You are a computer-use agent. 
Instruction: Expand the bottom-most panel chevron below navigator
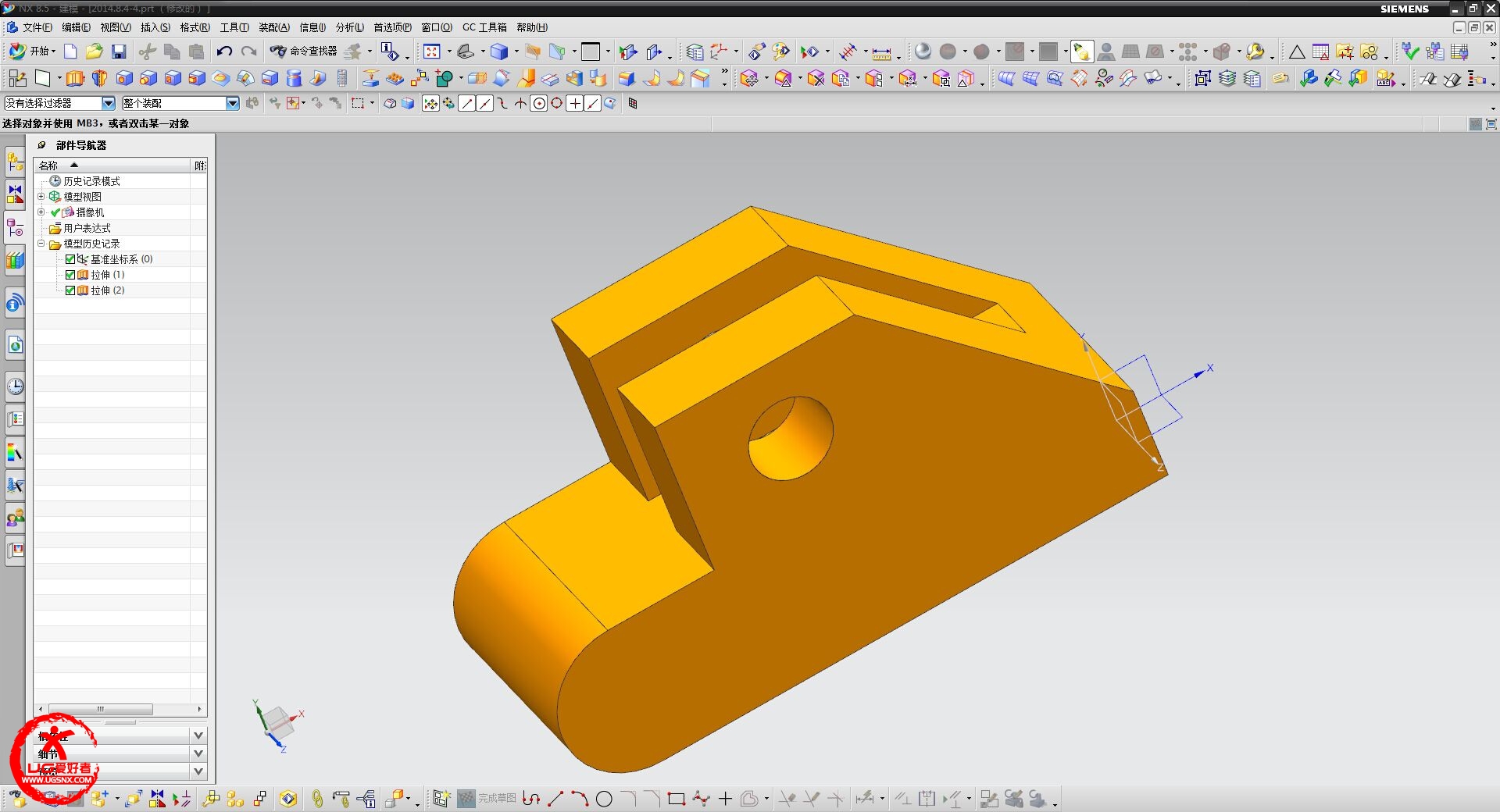tap(198, 771)
